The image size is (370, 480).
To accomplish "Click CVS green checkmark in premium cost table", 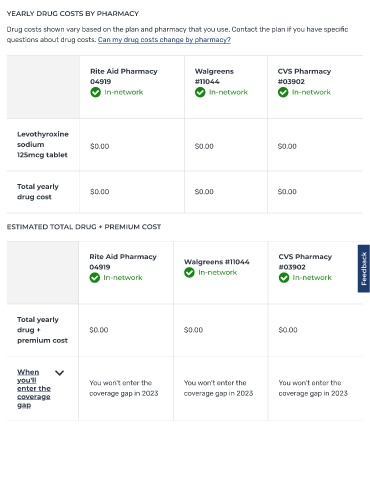I will point(284,277).
